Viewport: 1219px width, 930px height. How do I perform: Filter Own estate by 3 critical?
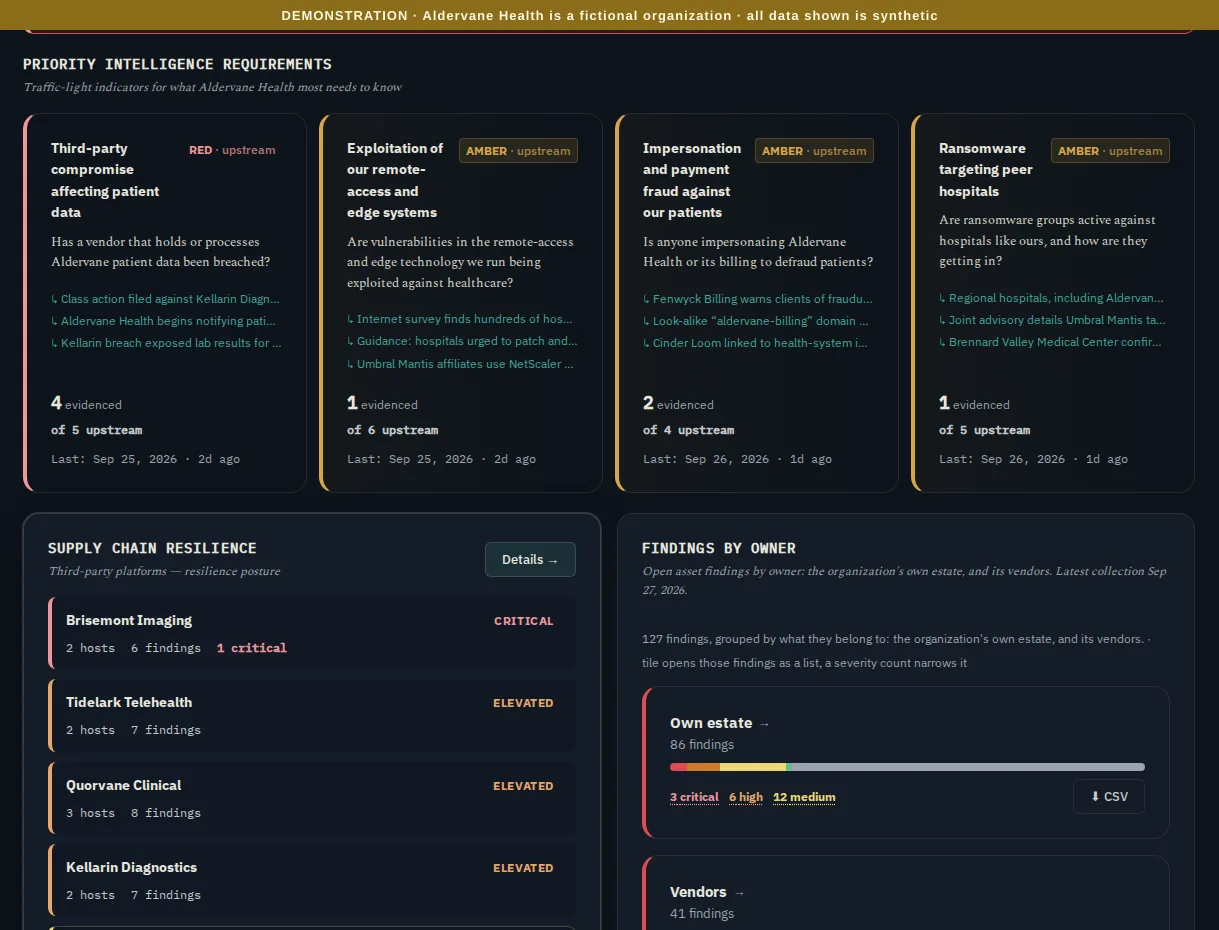[x=694, y=797]
